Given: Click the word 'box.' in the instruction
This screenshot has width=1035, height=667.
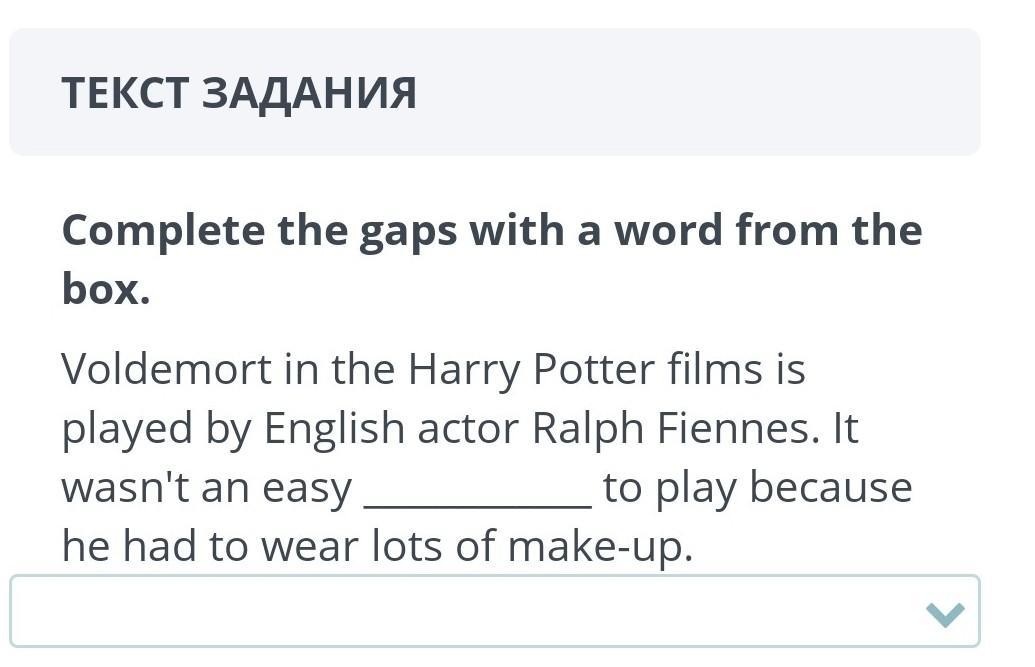Looking at the screenshot, I should point(105,290).
